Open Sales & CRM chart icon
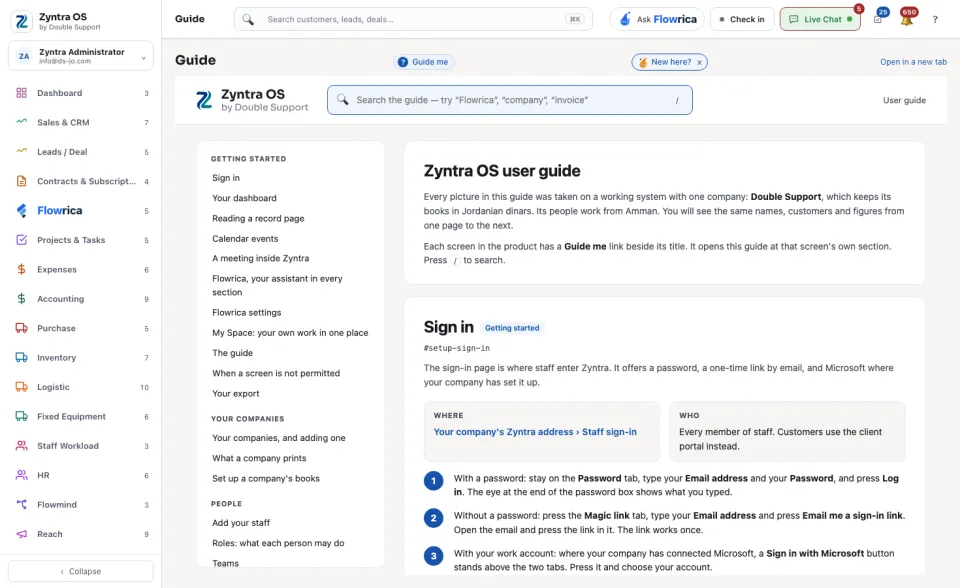Image resolution: width=960 pixels, height=588 pixels. tap(21, 122)
